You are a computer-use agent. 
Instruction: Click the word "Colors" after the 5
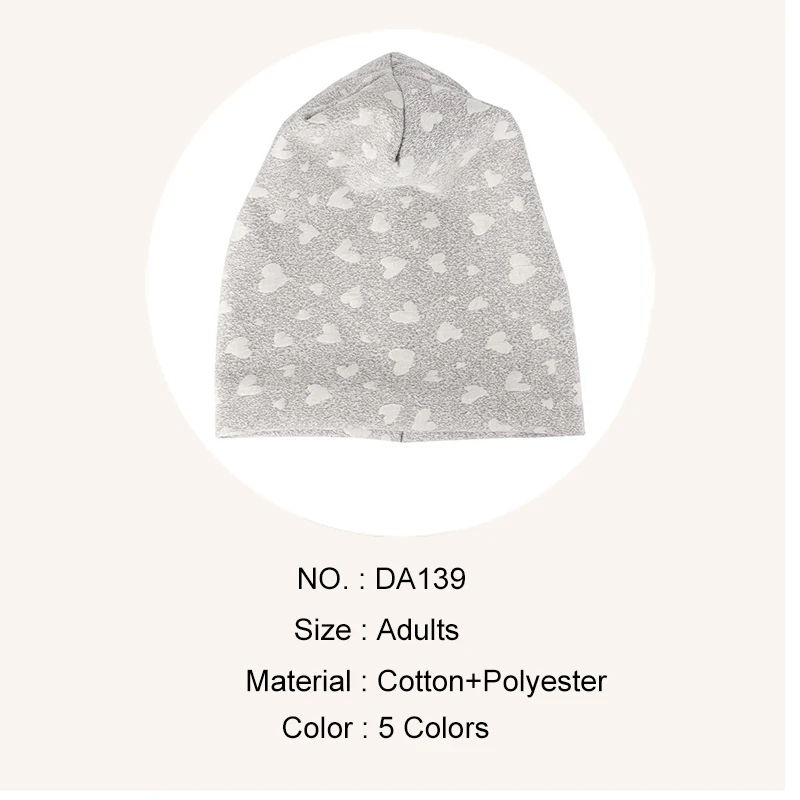[446, 728]
